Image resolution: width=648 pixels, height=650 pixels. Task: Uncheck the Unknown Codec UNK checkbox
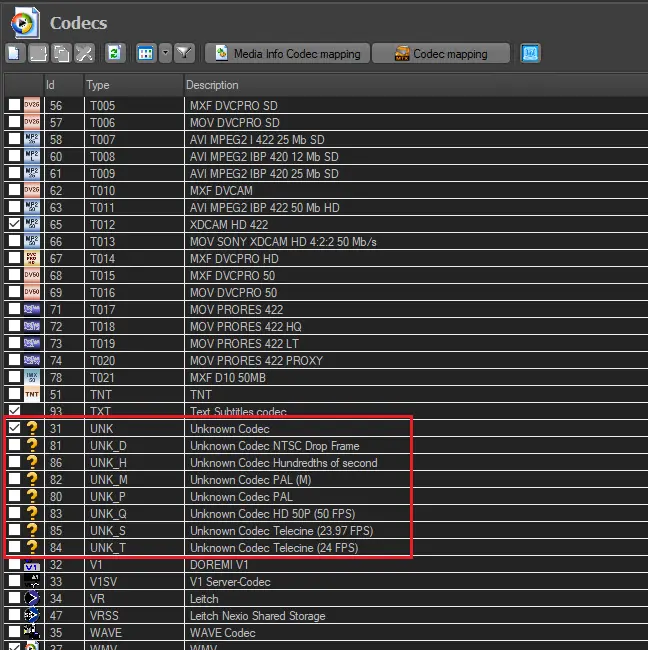coord(14,428)
